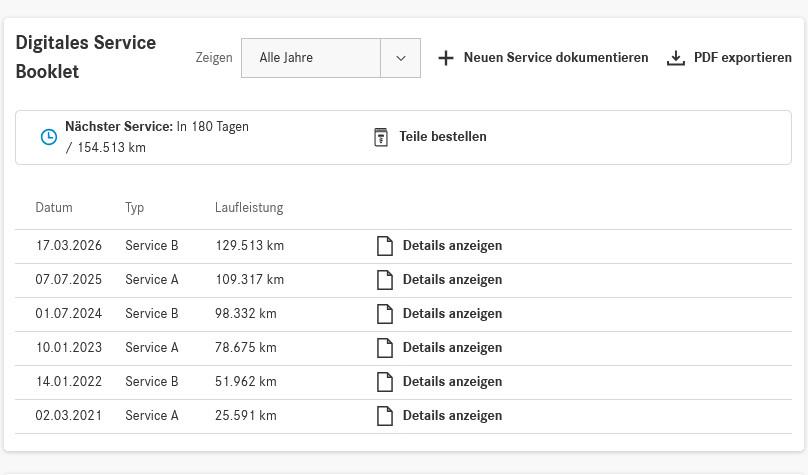Click the document icon in the 14.01.2022 row
The width and height of the screenshot is (808, 475).
pyautogui.click(x=385, y=382)
